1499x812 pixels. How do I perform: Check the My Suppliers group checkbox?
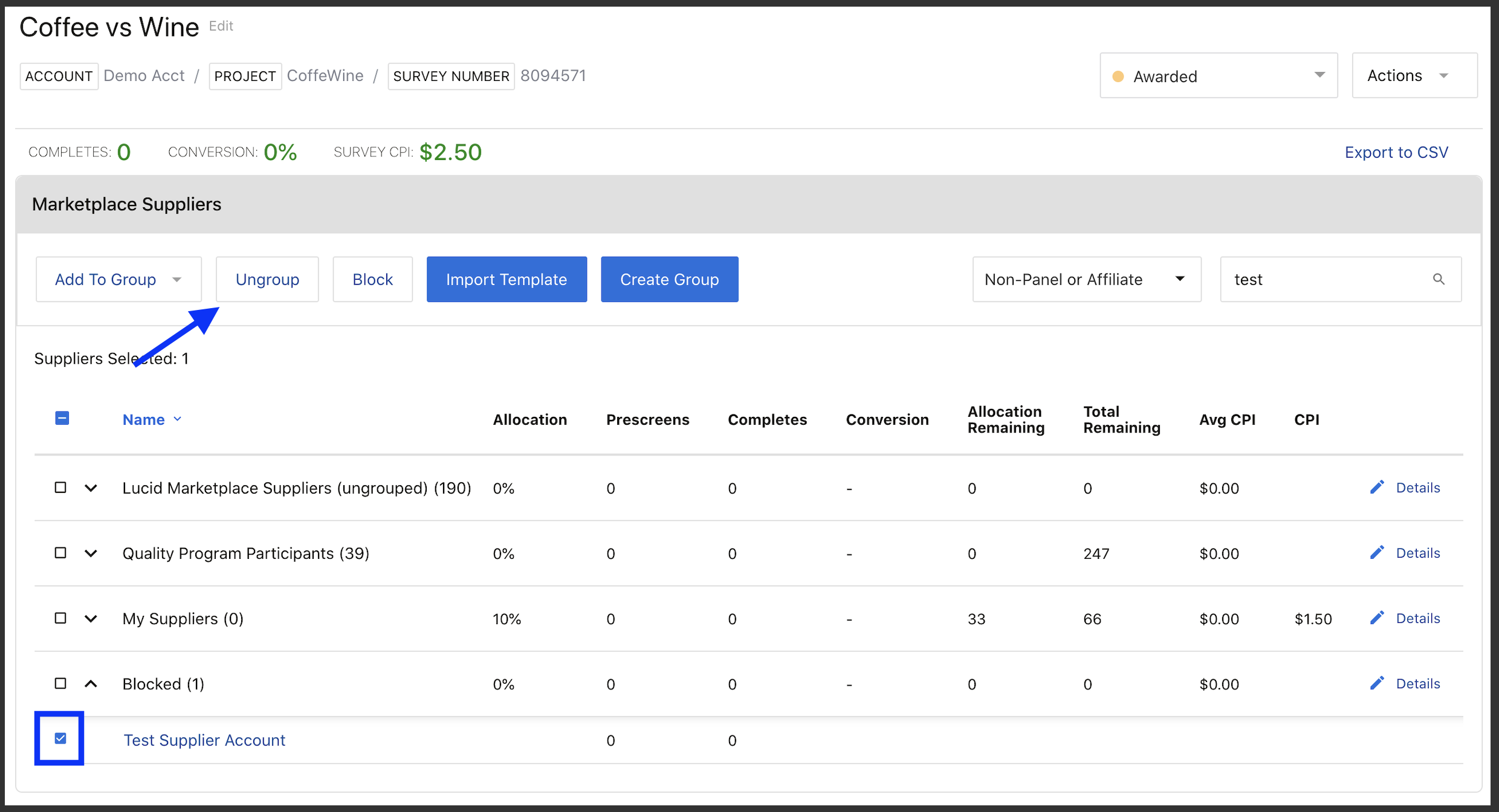coord(60,617)
